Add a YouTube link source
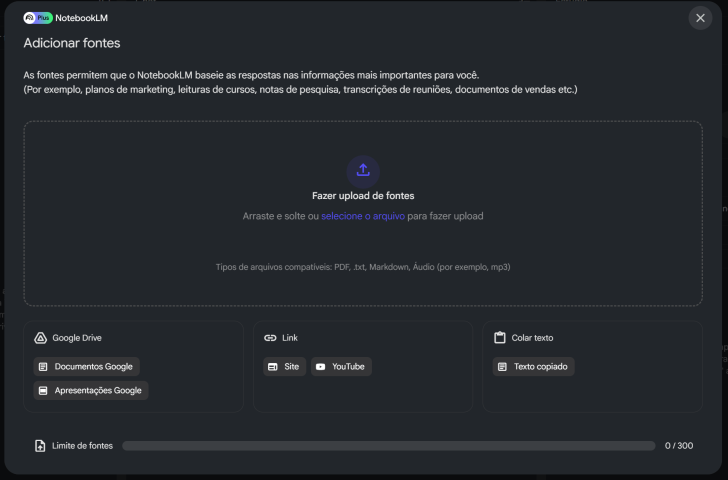728x480 pixels. point(341,367)
